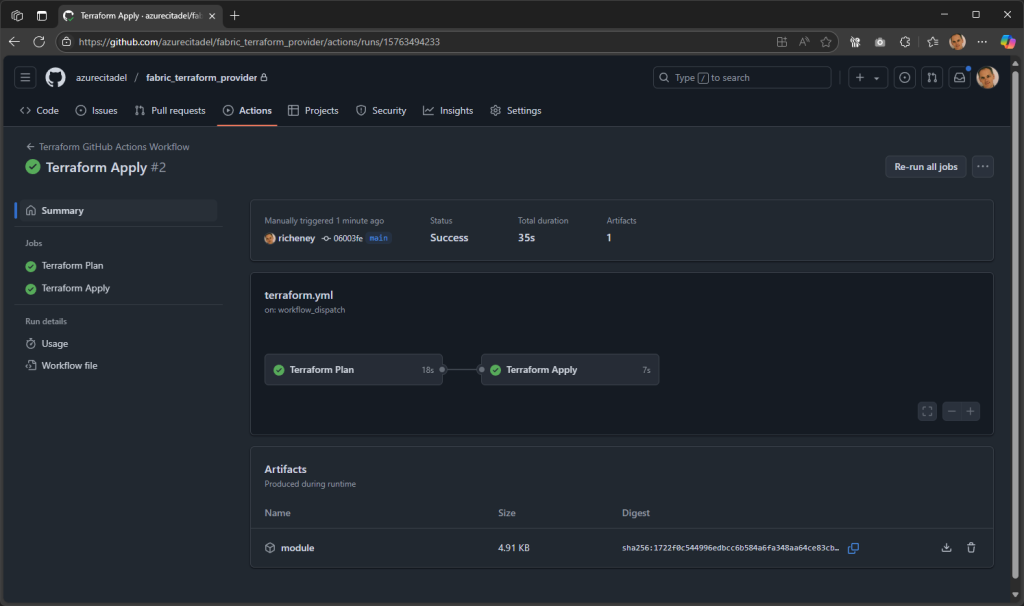This screenshot has width=1024, height=606.
Task: Click the pull requests icon near the avatar
Action: (x=932, y=77)
